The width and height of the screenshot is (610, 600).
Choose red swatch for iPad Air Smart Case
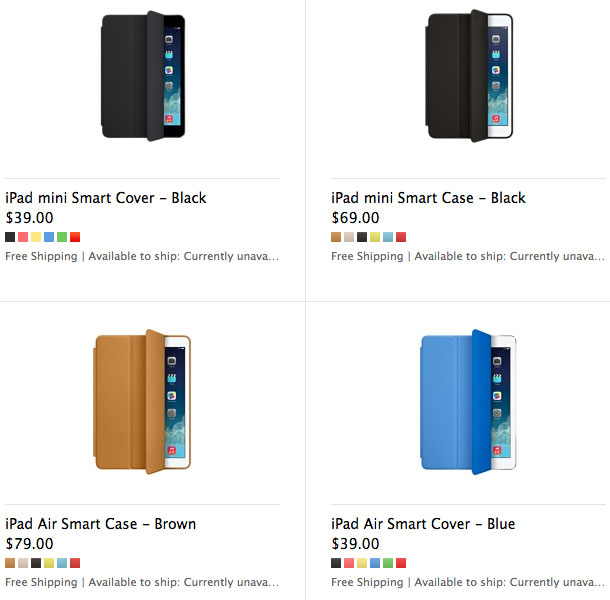pyautogui.click(x=75, y=563)
